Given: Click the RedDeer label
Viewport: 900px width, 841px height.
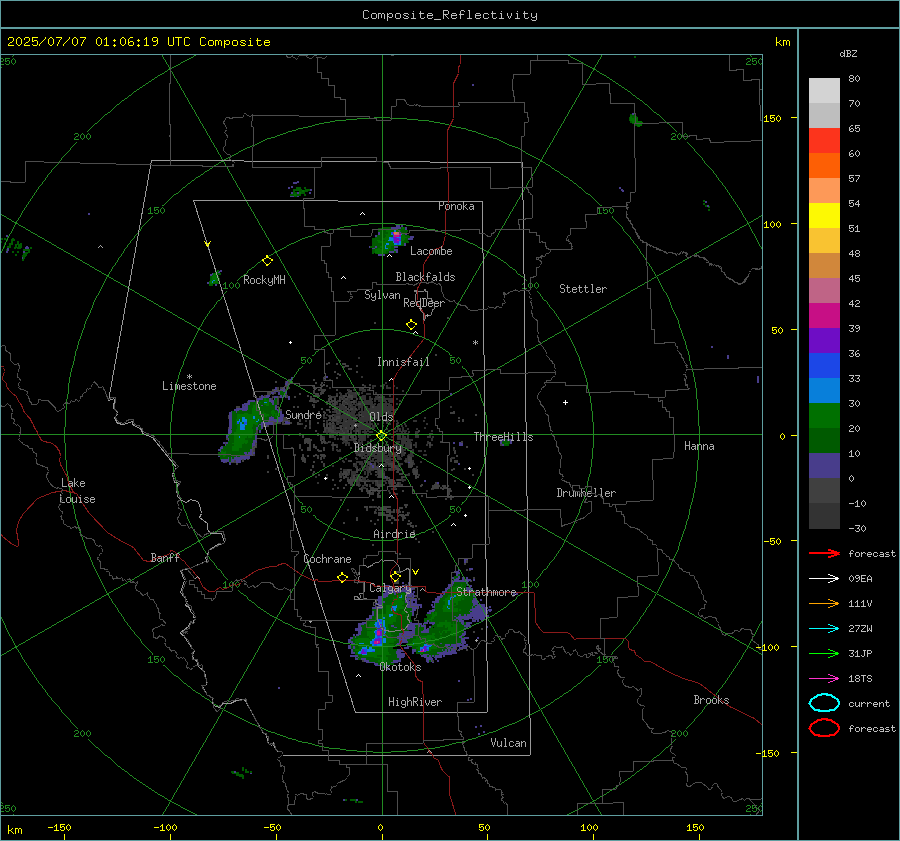Looking at the screenshot, I should click(x=424, y=303).
